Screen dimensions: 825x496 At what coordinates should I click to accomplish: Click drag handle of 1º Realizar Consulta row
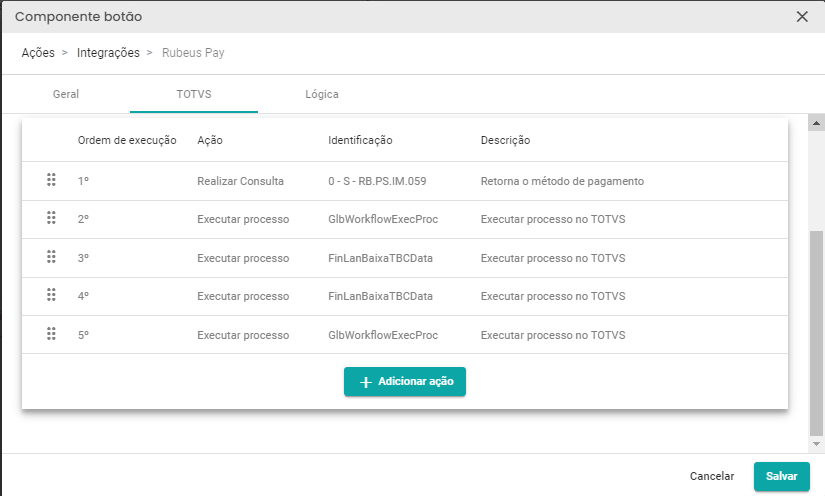pyautogui.click(x=51, y=180)
